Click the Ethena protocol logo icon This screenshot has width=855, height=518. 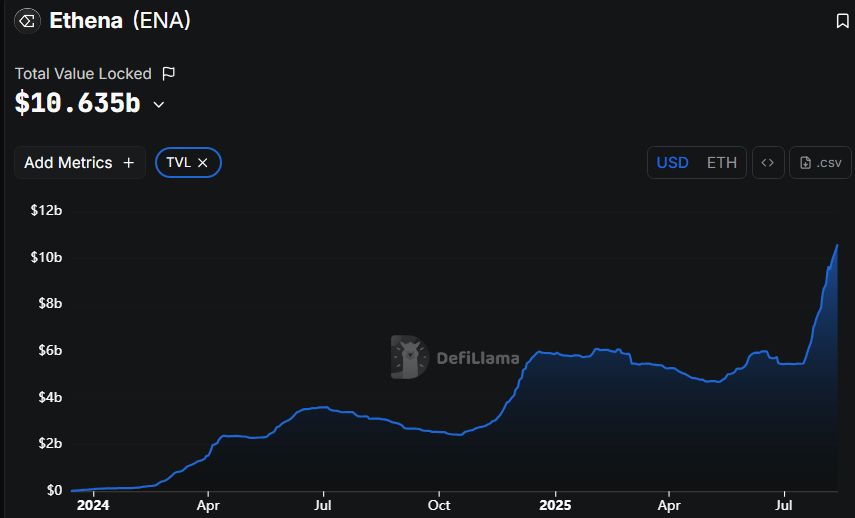pyautogui.click(x=27, y=21)
